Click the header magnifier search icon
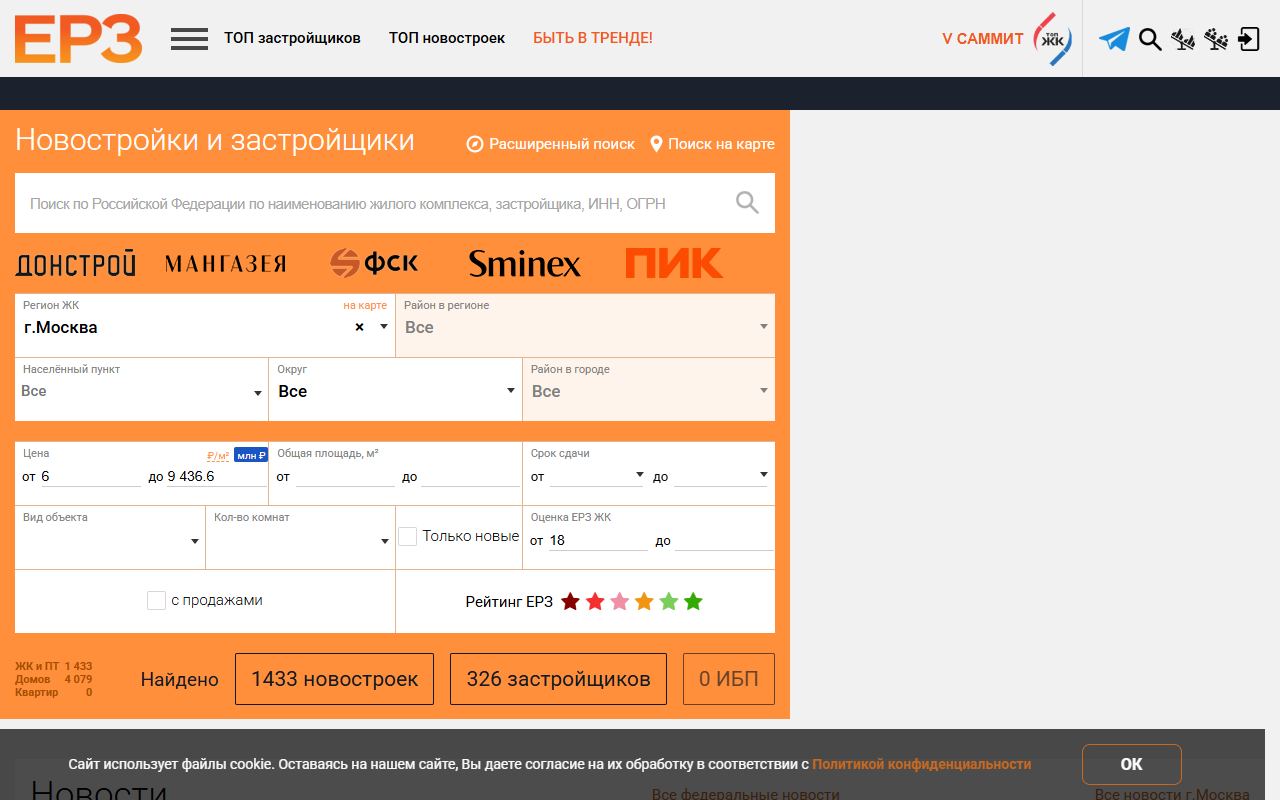Viewport: 1280px width, 800px height. pos(1150,39)
